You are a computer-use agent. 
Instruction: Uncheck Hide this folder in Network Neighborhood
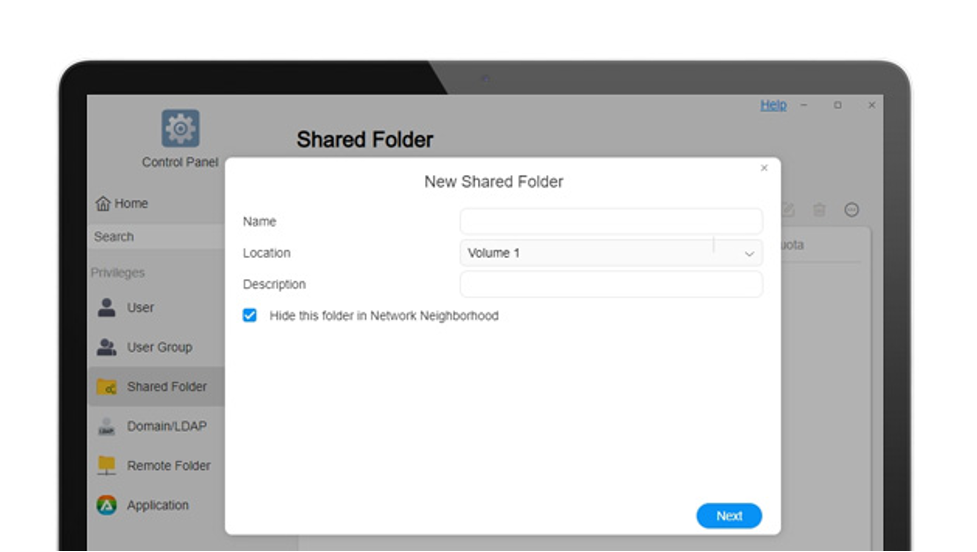(250, 315)
